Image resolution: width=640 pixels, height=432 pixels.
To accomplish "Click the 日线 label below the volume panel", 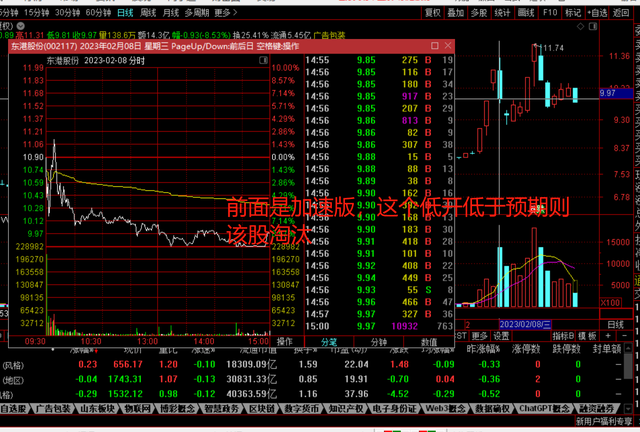I will click(616, 325).
